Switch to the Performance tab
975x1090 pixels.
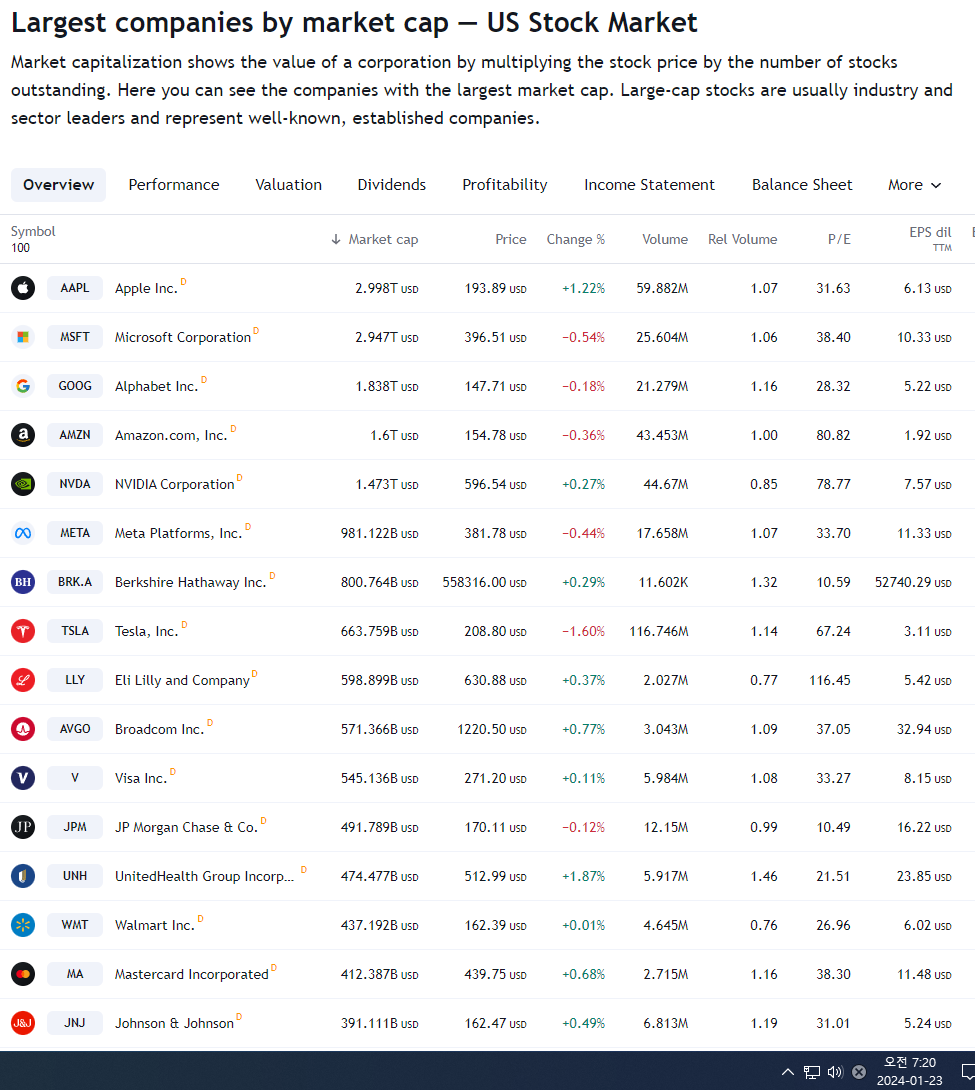pos(174,185)
